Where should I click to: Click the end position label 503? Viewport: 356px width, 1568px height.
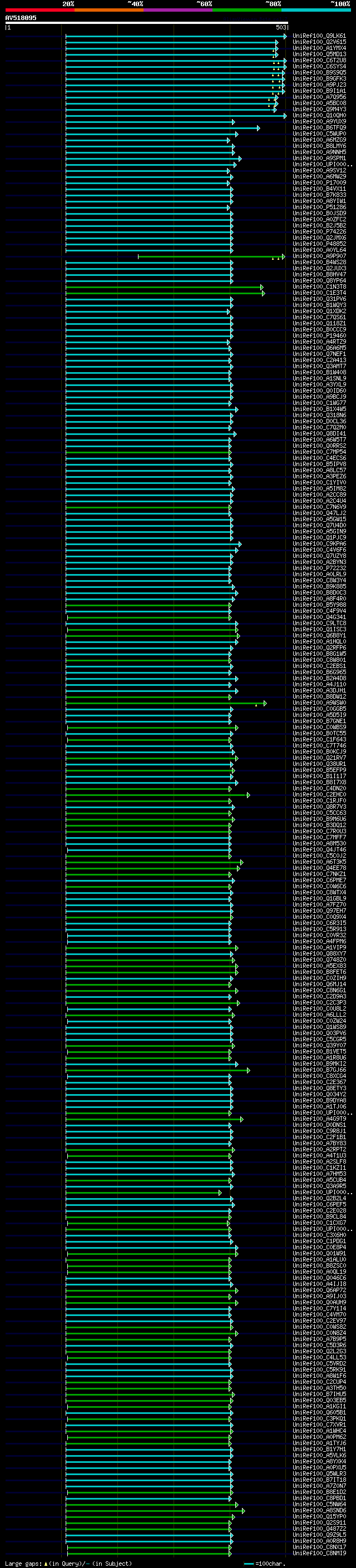[x=280, y=27]
